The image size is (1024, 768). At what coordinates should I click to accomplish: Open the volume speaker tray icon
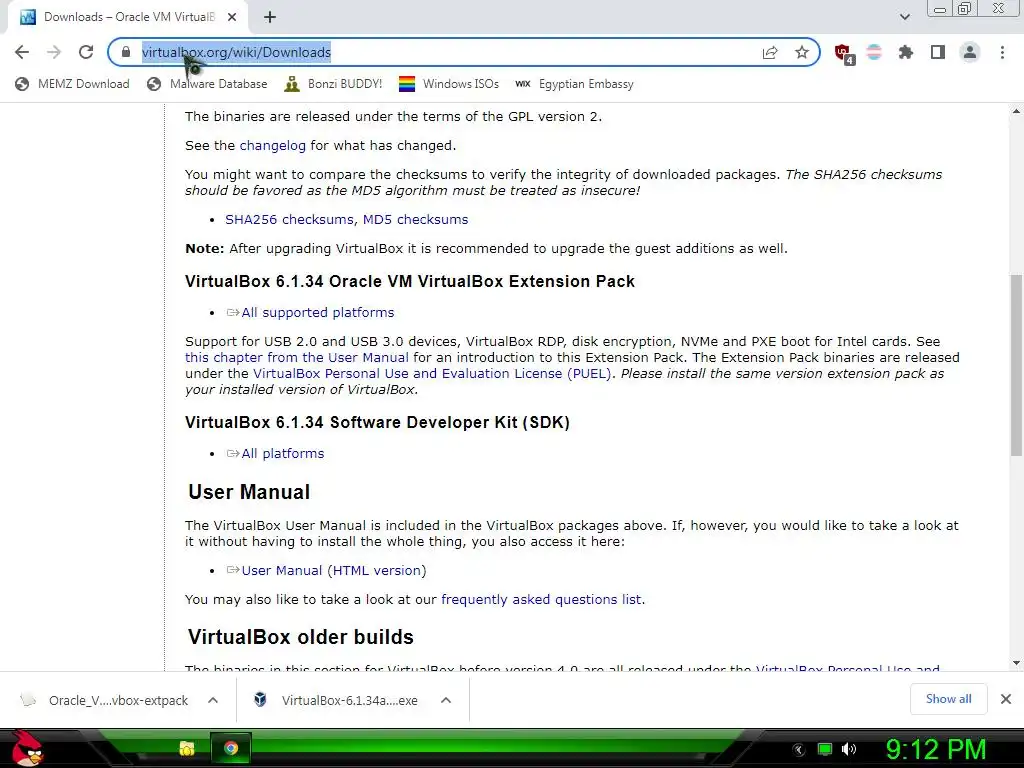pyautogui.click(x=849, y=749)
